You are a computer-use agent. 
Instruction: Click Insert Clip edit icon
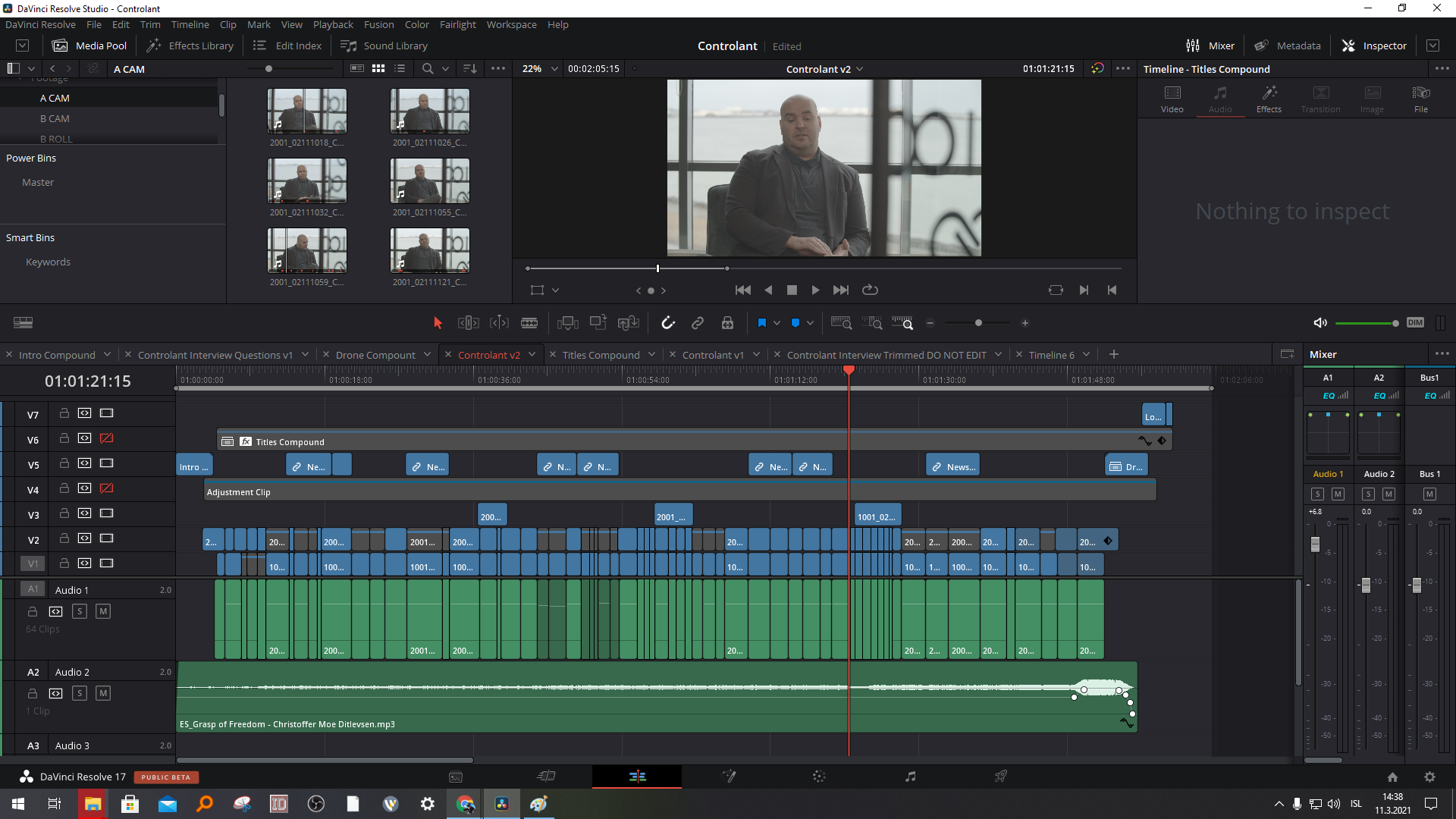pos(568,323)
